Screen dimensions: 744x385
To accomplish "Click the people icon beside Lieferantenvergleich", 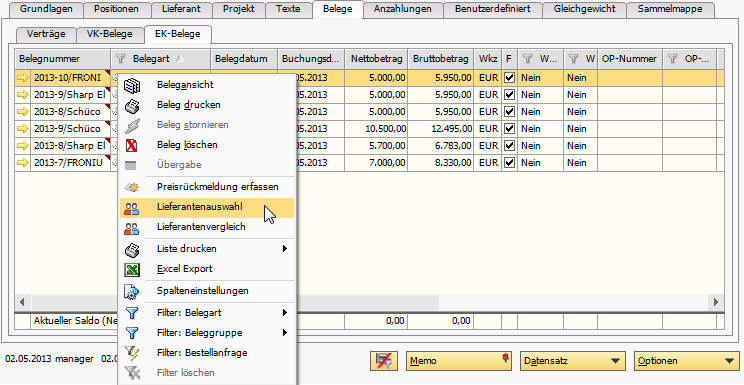I will click(131, 228).
